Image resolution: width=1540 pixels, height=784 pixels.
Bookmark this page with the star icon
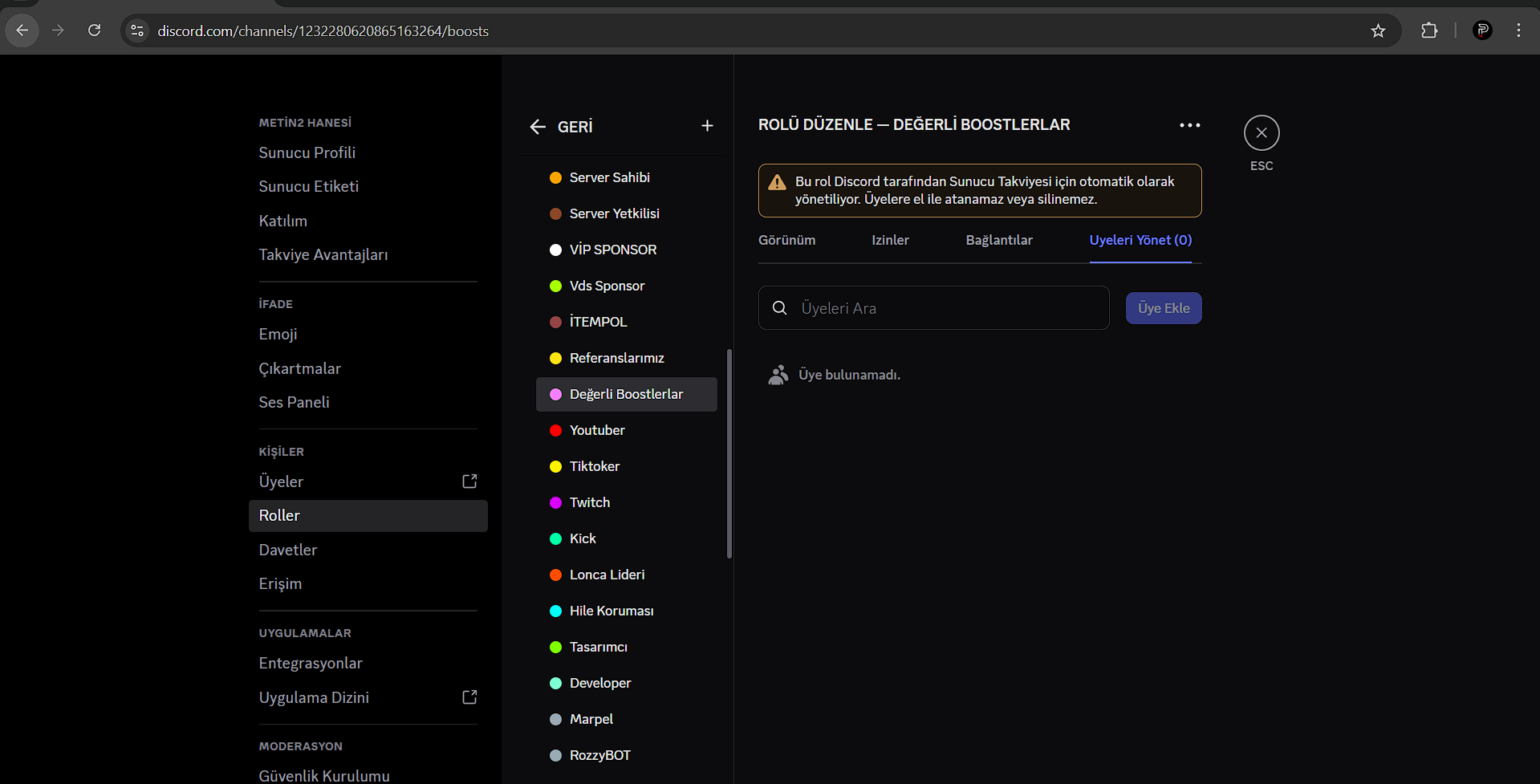coord(1378,30)
